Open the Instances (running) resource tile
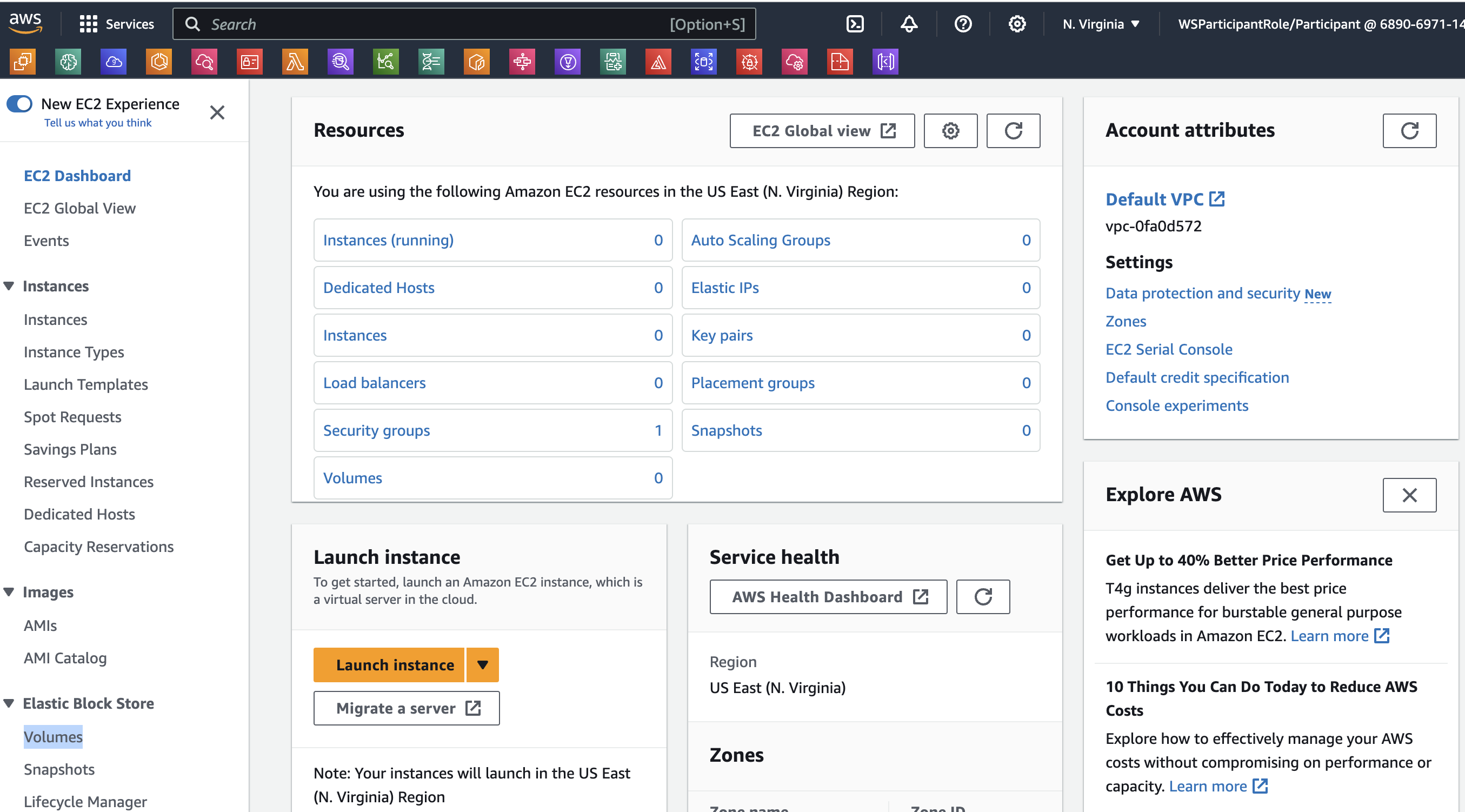Viewport: 1465px width, 812px height. pos(493,240)
